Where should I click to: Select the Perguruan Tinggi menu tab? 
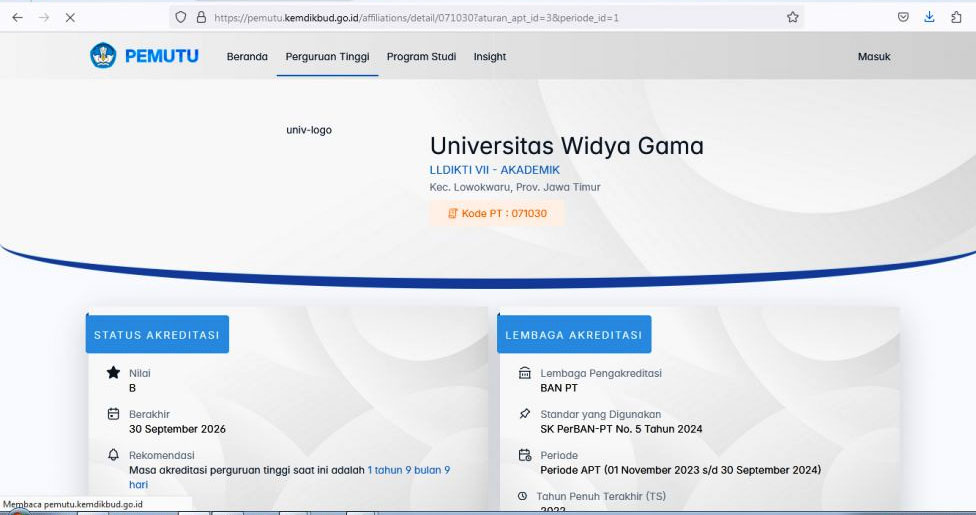coord(327,57)
